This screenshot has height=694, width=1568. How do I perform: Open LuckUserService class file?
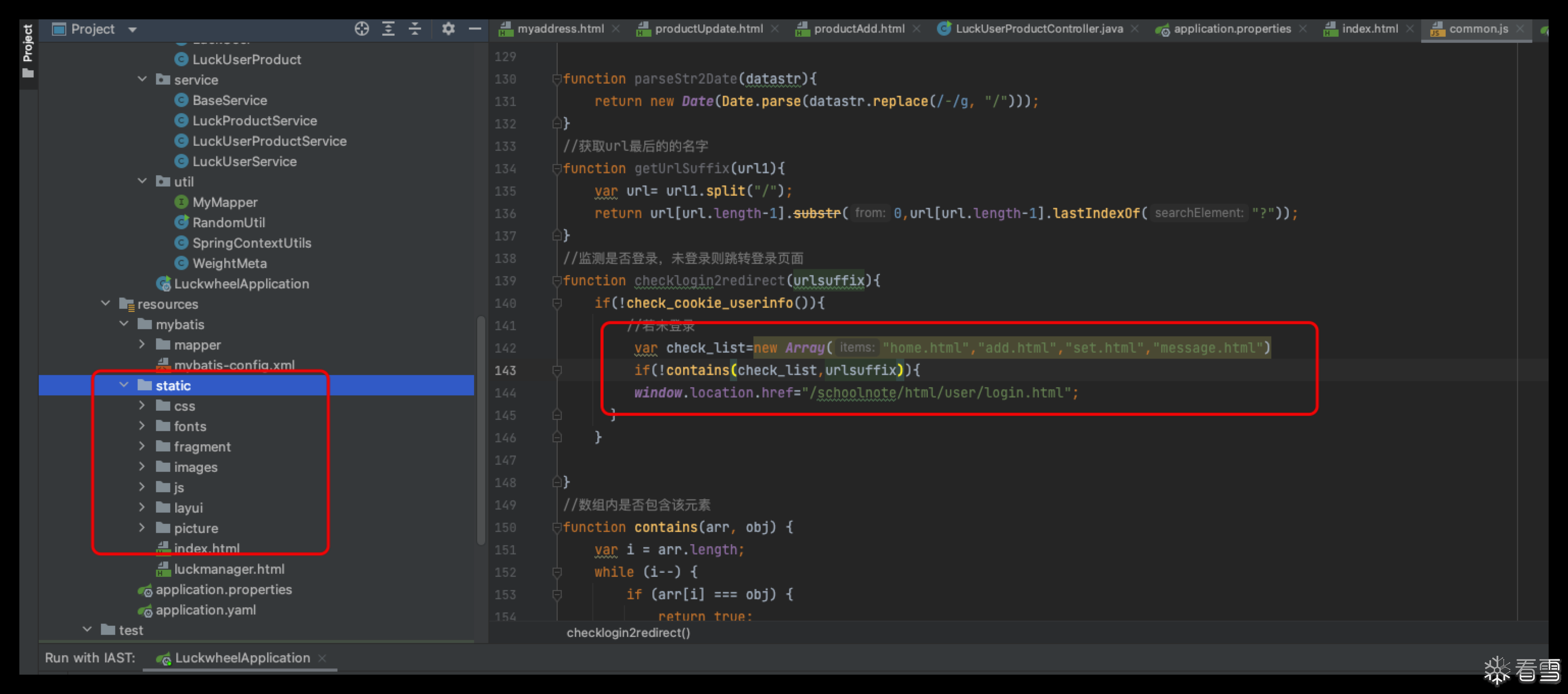236,161
